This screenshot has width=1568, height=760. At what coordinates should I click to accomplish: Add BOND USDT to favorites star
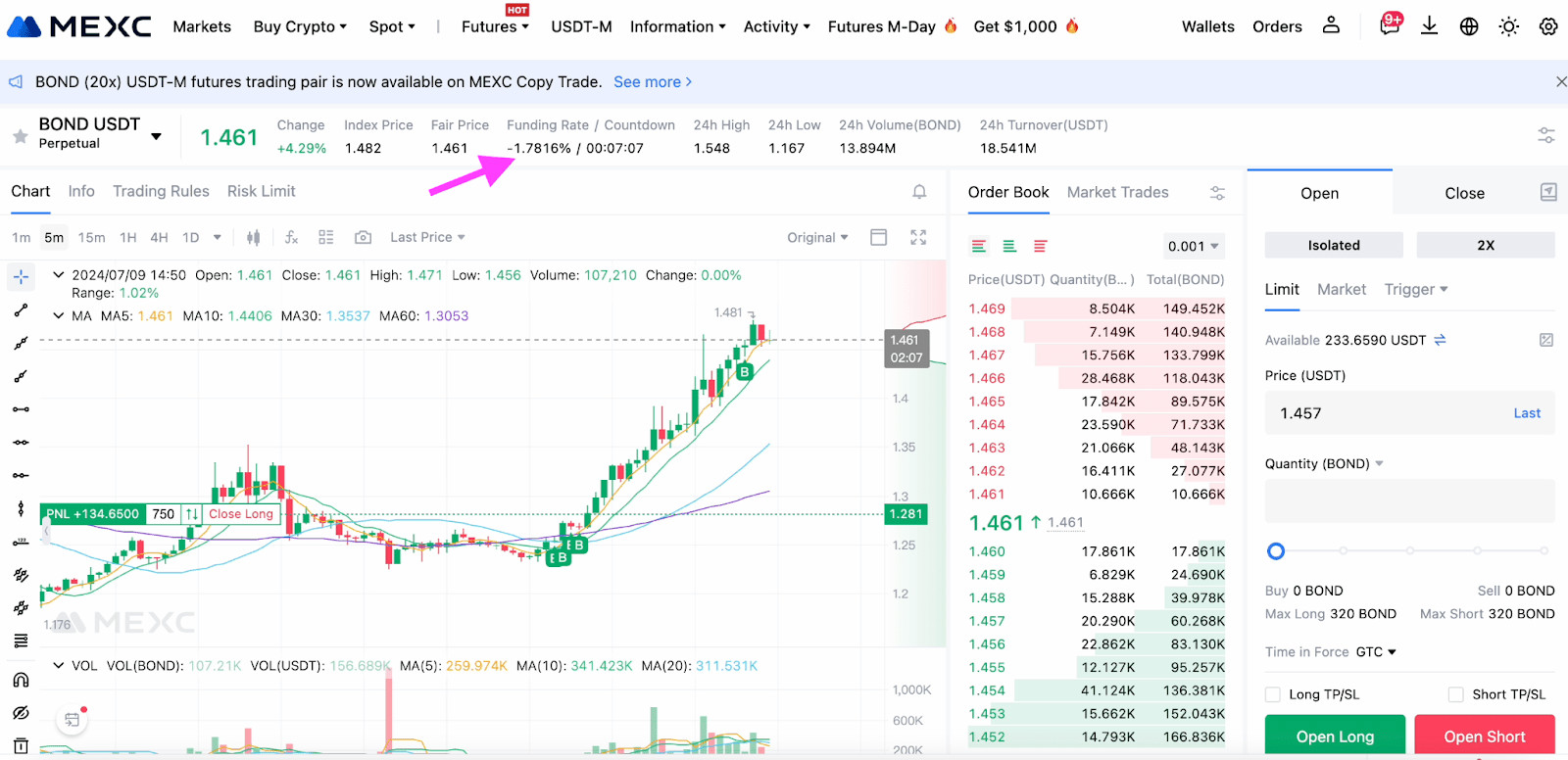[20, 136]
